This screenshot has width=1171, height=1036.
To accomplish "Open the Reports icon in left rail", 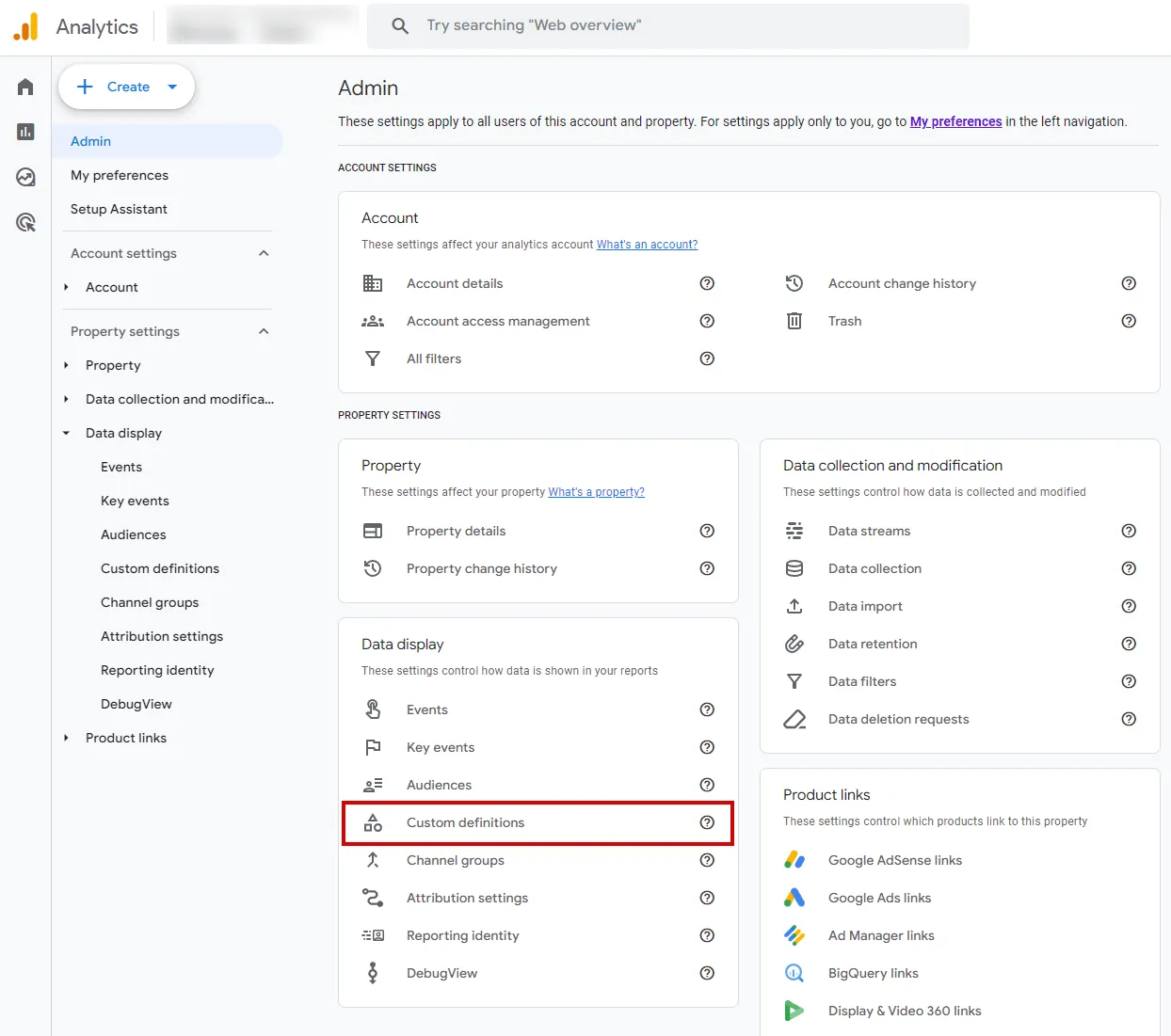I will coord(25,132).
